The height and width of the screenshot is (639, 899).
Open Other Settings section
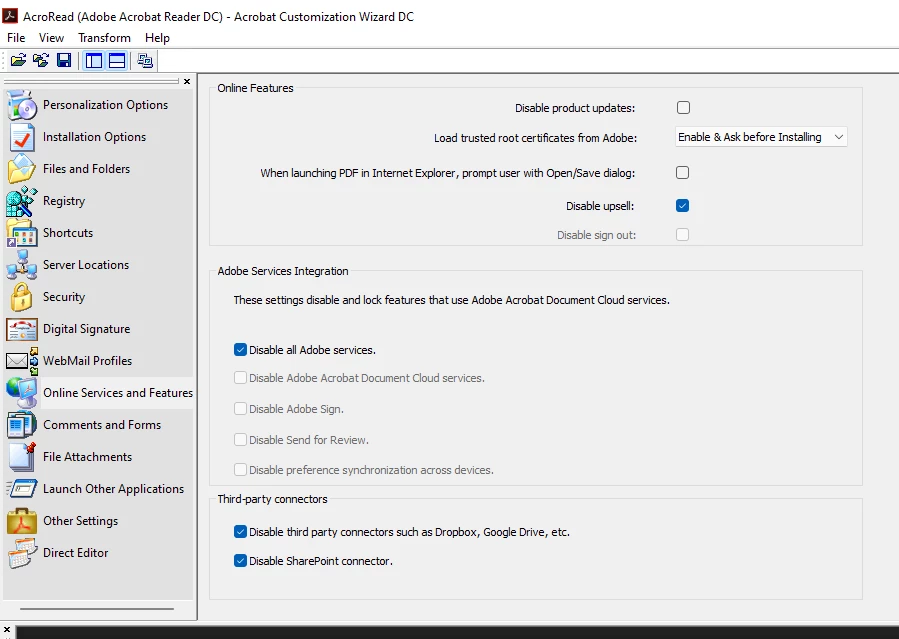tap(81, 521)
